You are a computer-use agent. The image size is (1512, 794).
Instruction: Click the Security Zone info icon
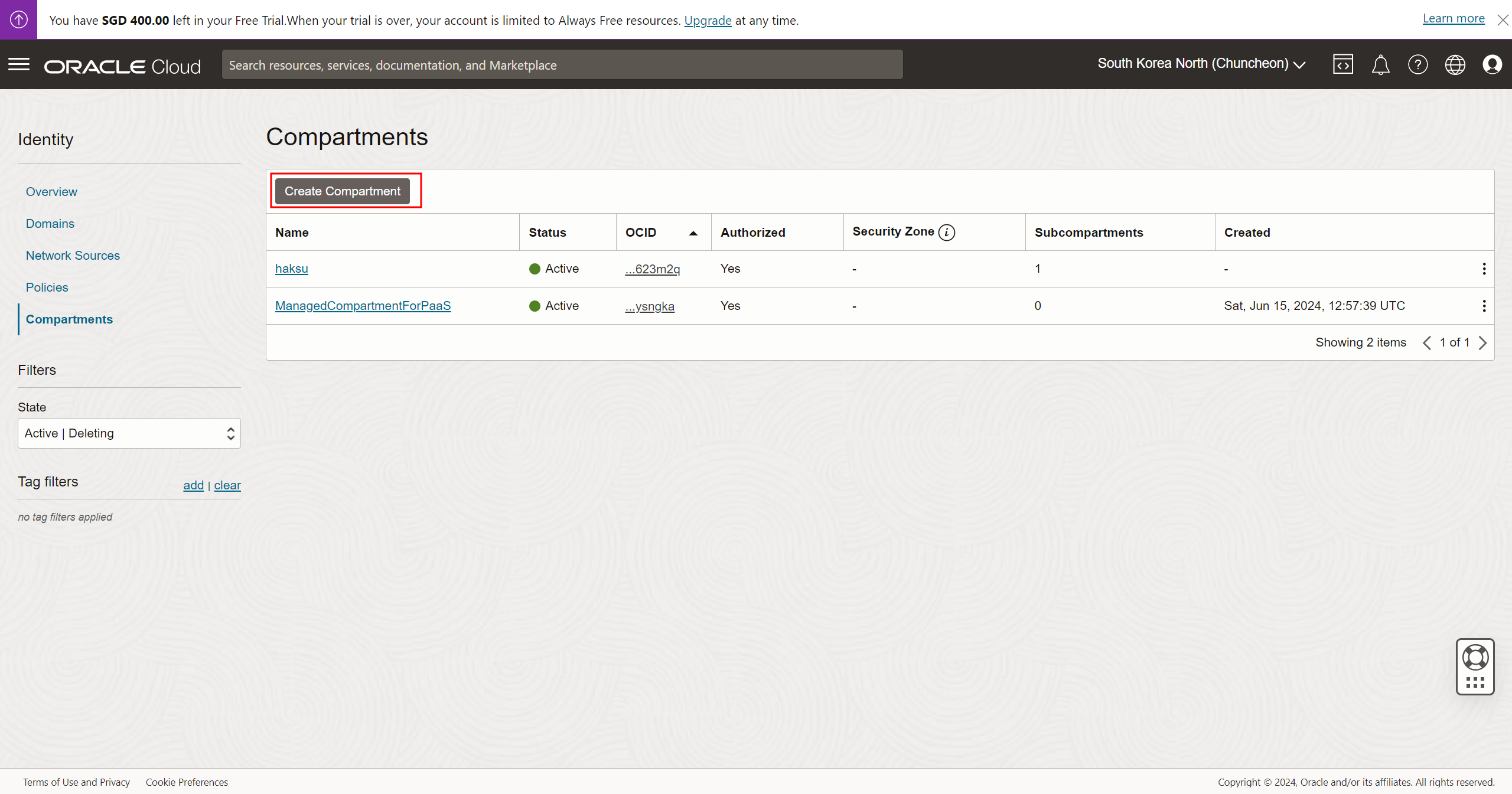947,232
